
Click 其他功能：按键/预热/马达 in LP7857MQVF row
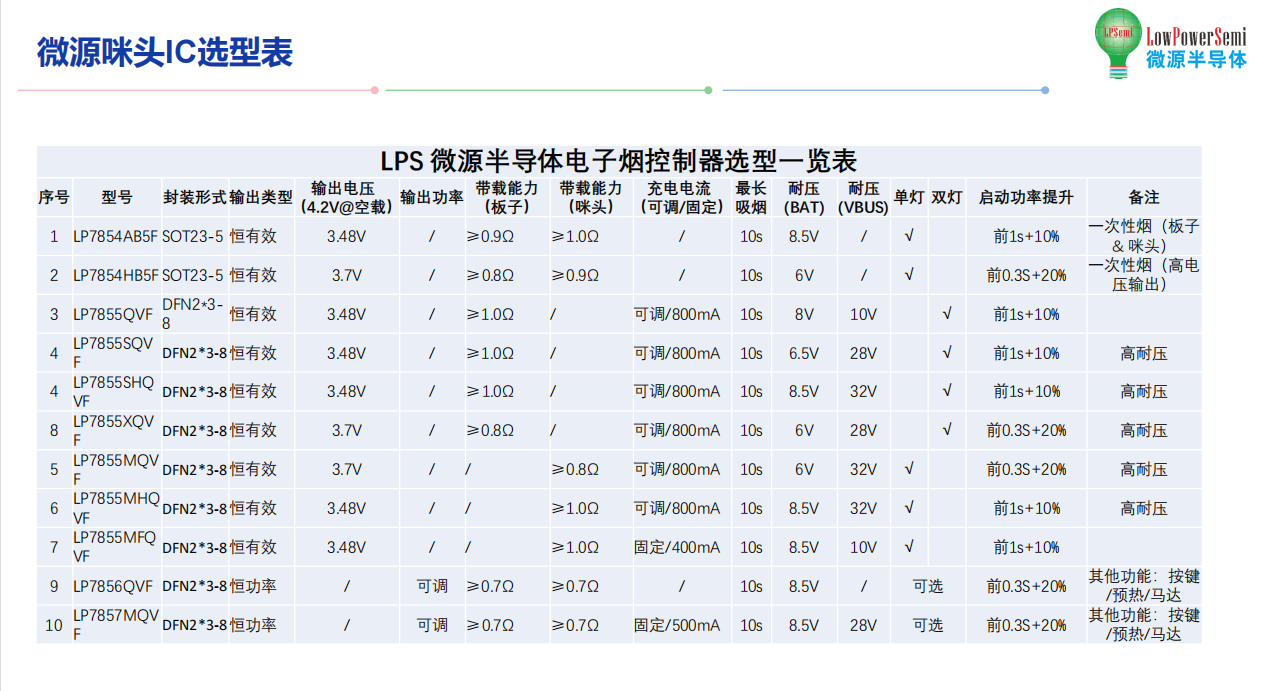click(1144, 625)
